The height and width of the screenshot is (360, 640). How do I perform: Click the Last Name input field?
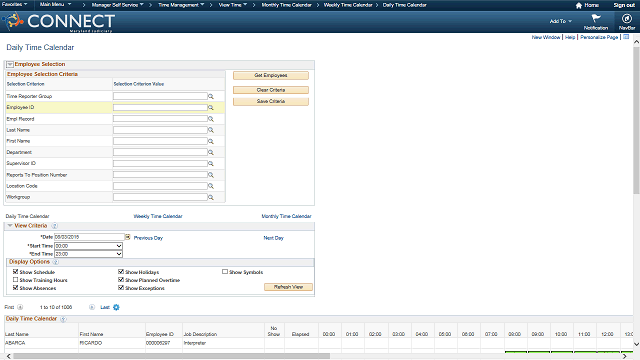(160, 130)
